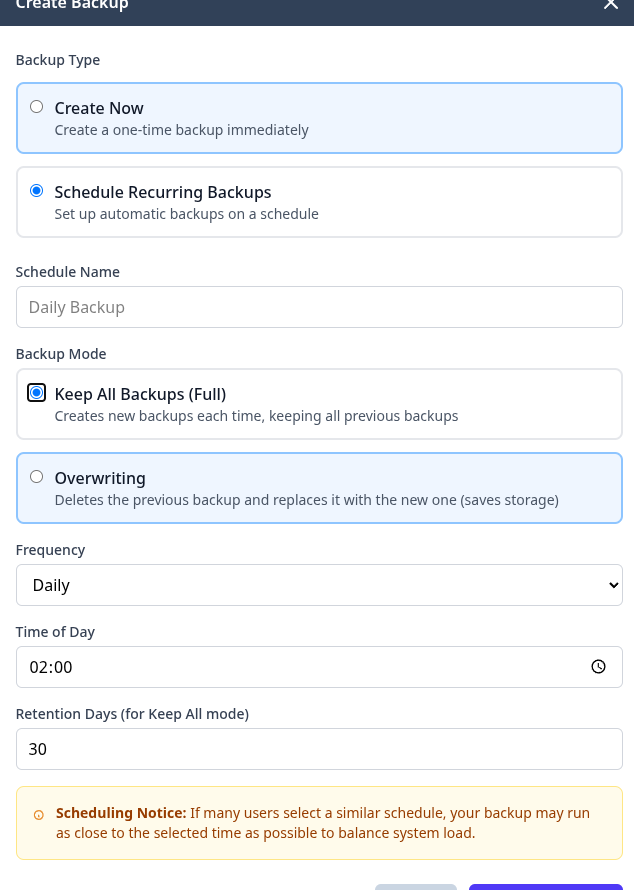This screenshot has width=634, height=890.
Task: Click the Backup Mode section label
Action: pyautogui.click(x=61, y=354)
